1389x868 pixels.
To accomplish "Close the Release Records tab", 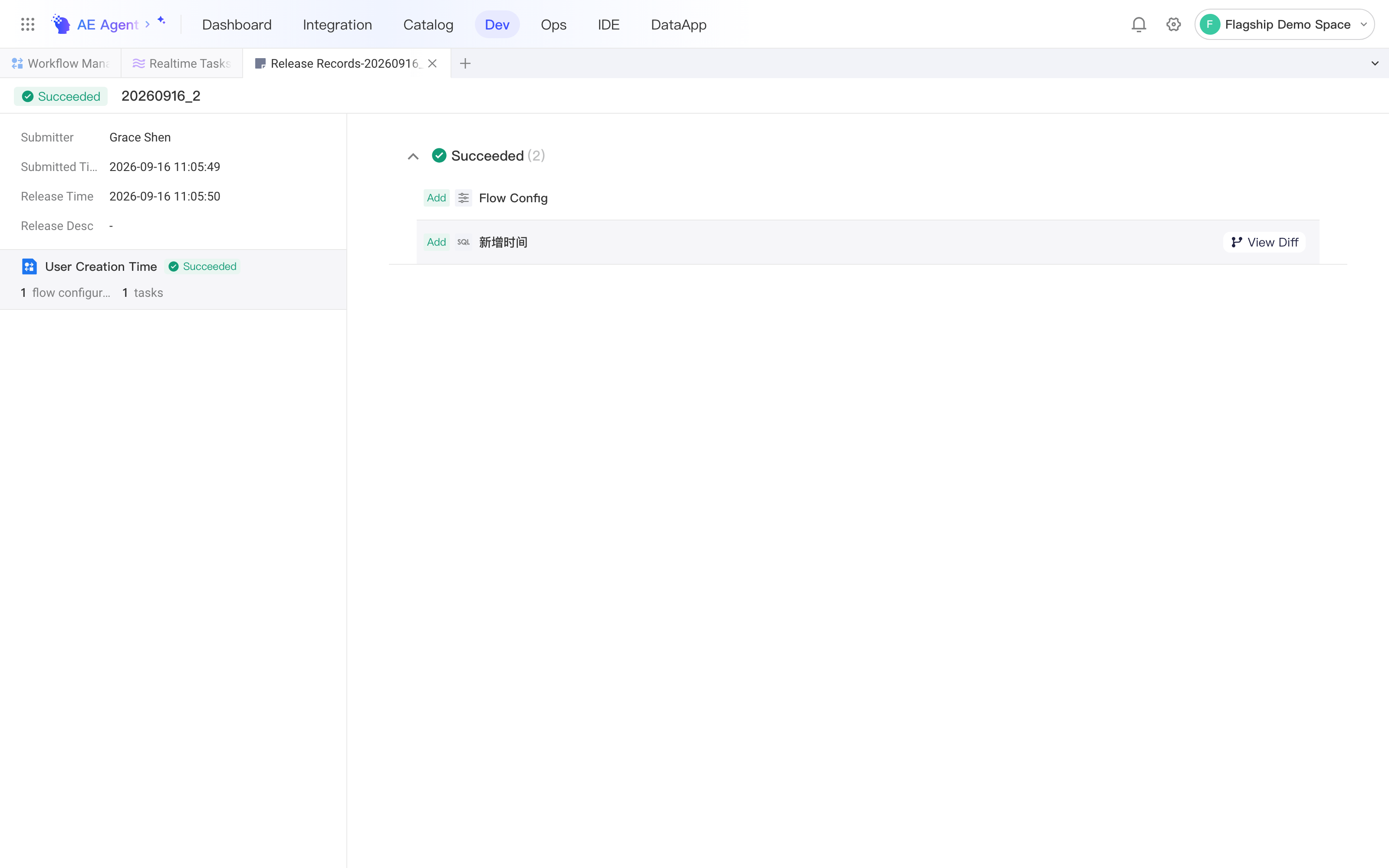I will point(432,63).
